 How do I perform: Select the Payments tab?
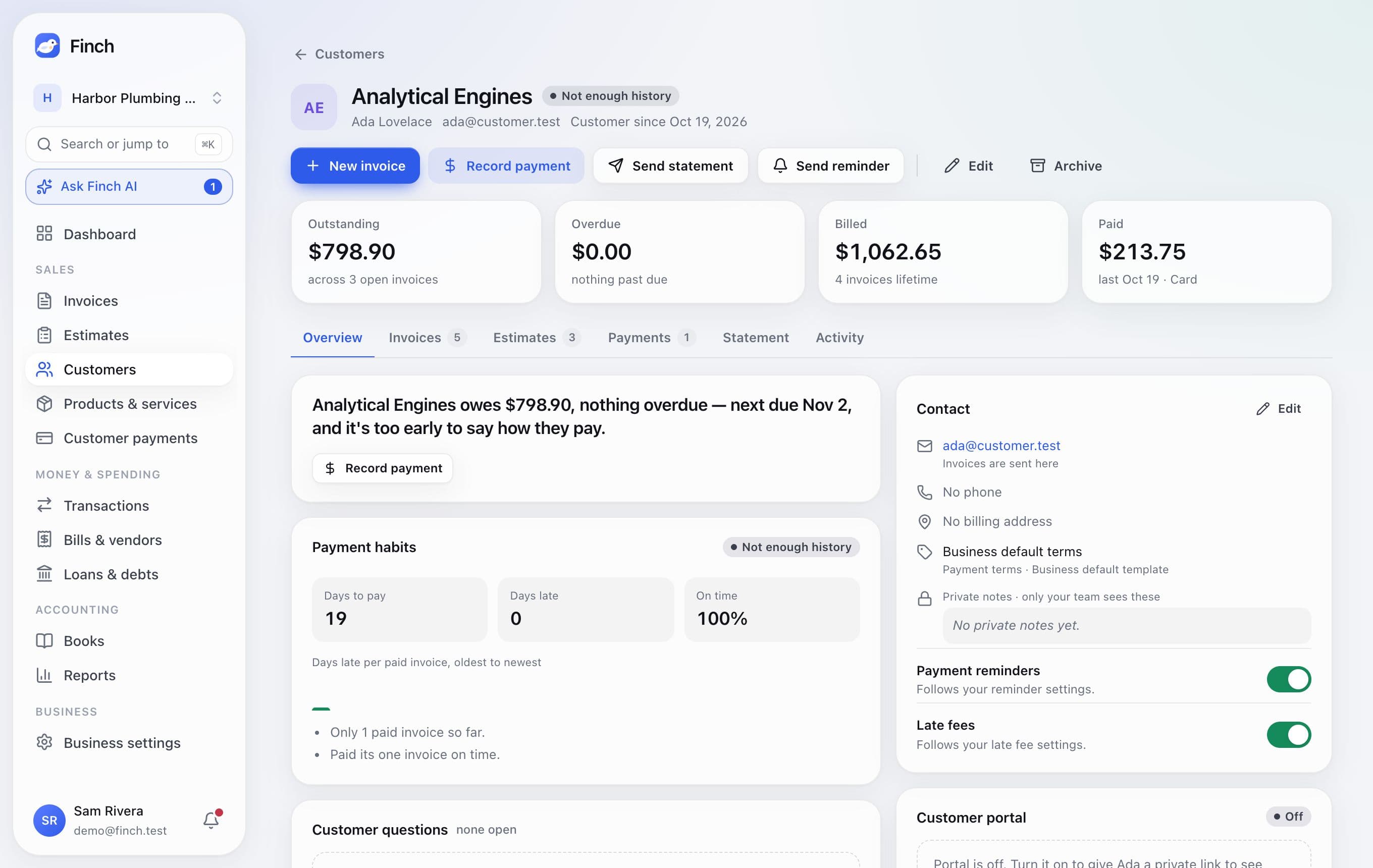(x=651, y=338)
